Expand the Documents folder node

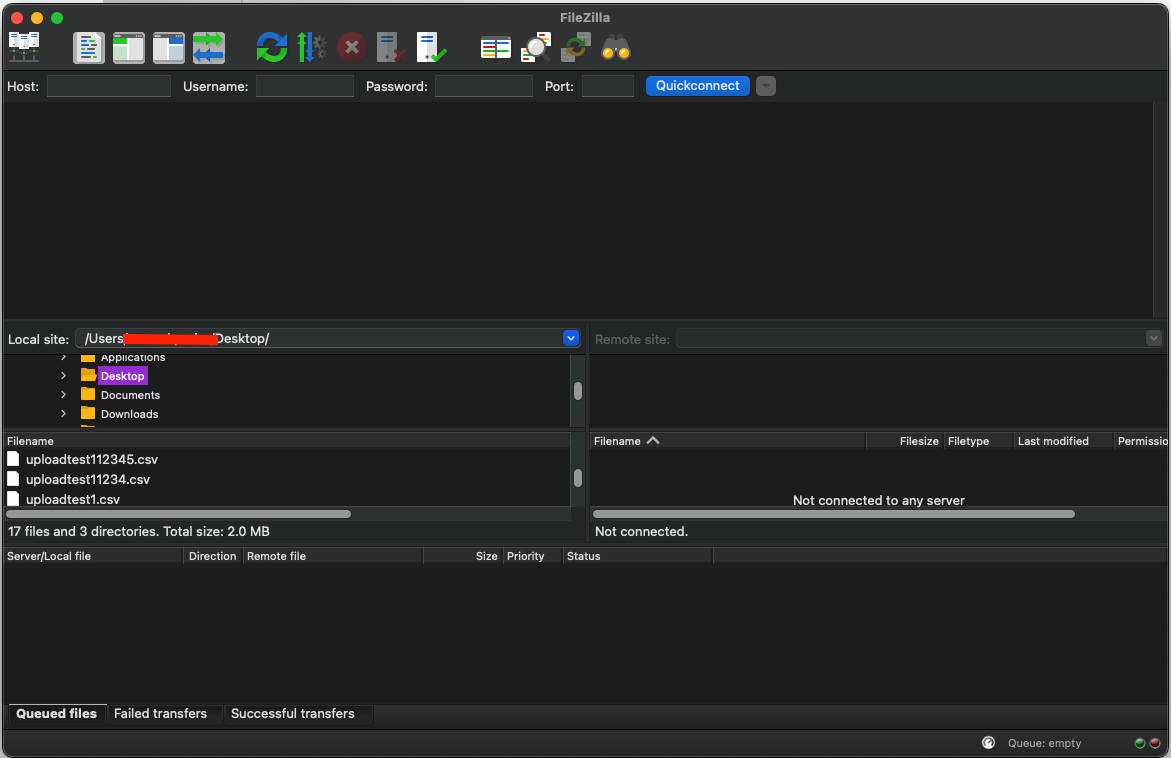(63, 394)
